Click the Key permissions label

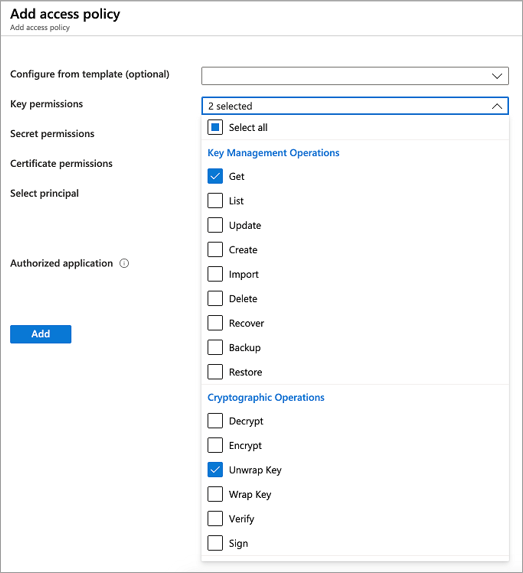(x=46, y=104)
